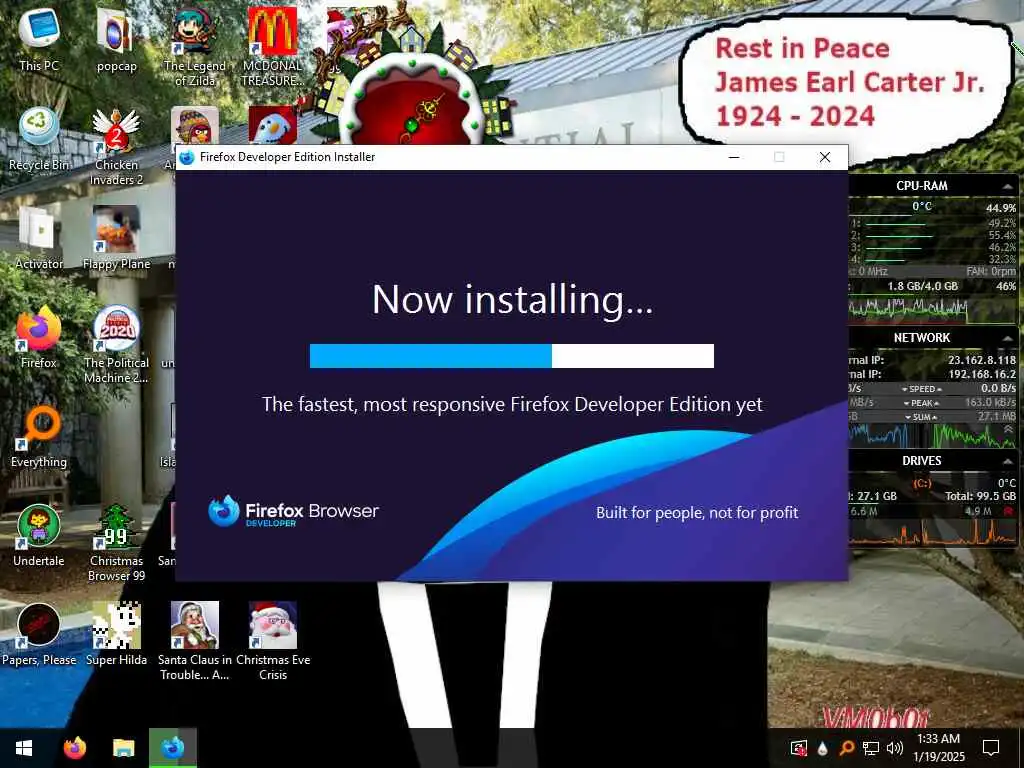This screenshot has width=1024, height=768.
Task: Toggle the SPEED selector in network widget
Action: pyautogui.click(x=921, y=389)
